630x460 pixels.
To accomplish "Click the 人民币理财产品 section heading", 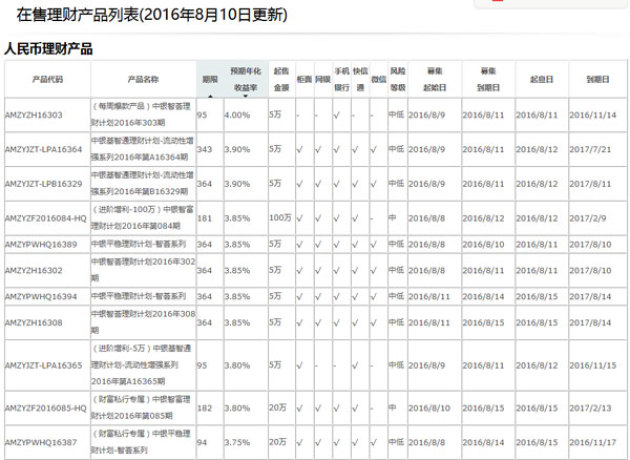I will 49,49.
